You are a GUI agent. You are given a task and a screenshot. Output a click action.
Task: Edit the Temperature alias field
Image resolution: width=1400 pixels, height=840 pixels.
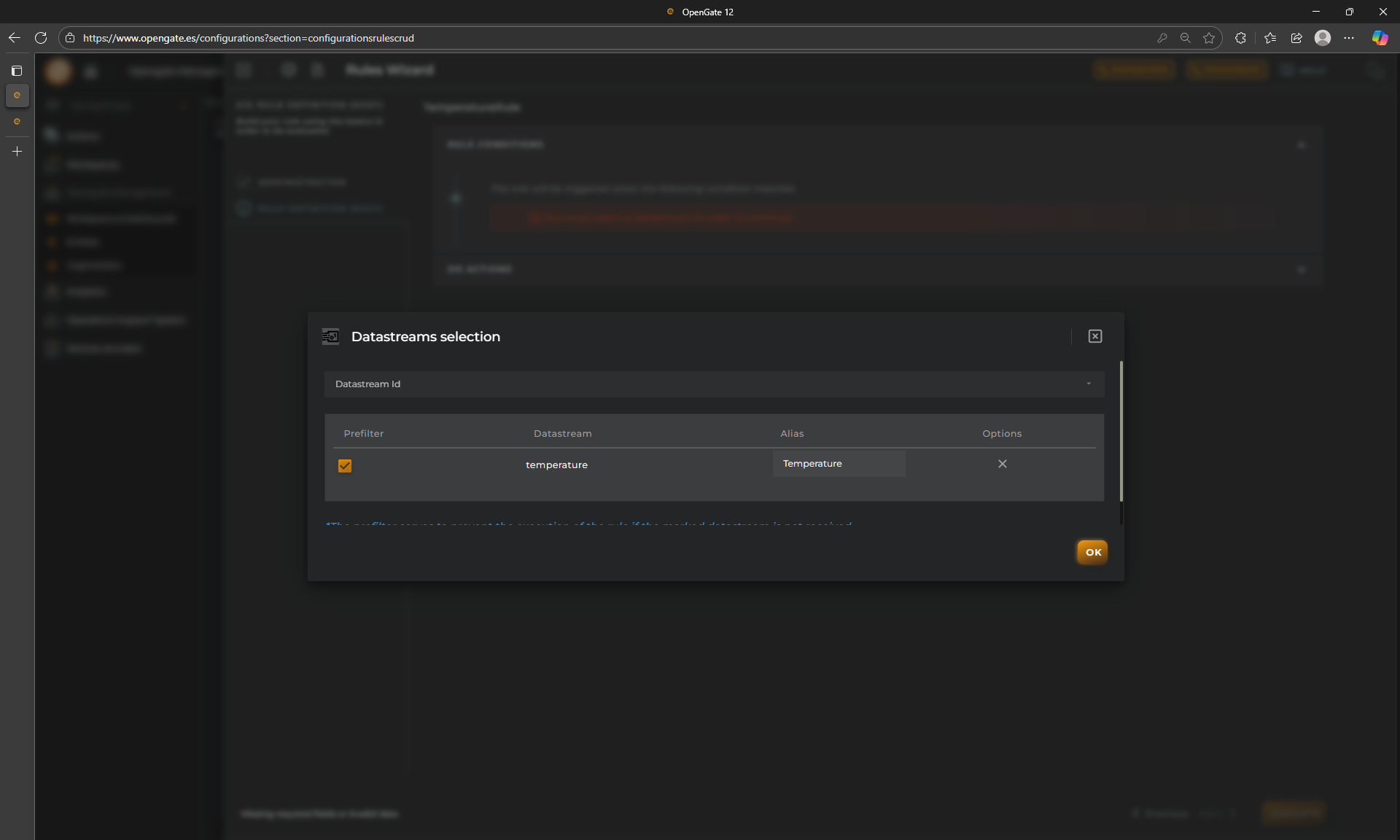[838, 464]
